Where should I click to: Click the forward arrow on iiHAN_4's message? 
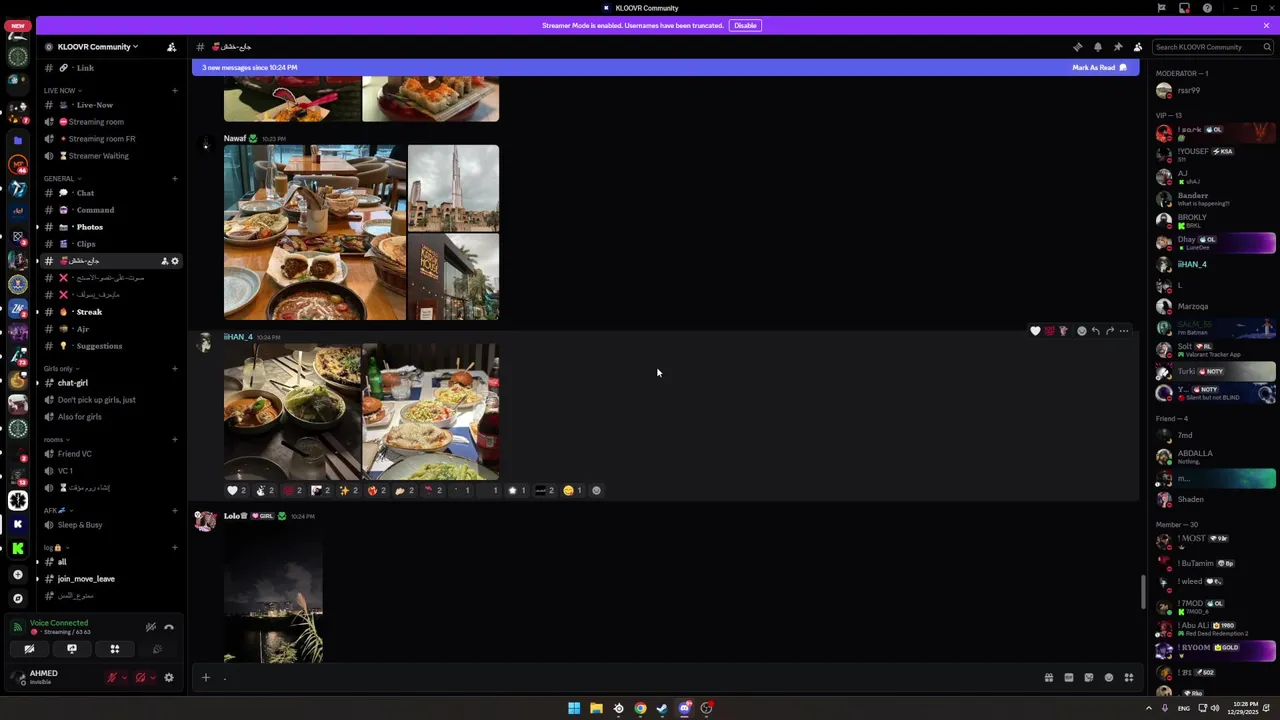[1110, 331]
